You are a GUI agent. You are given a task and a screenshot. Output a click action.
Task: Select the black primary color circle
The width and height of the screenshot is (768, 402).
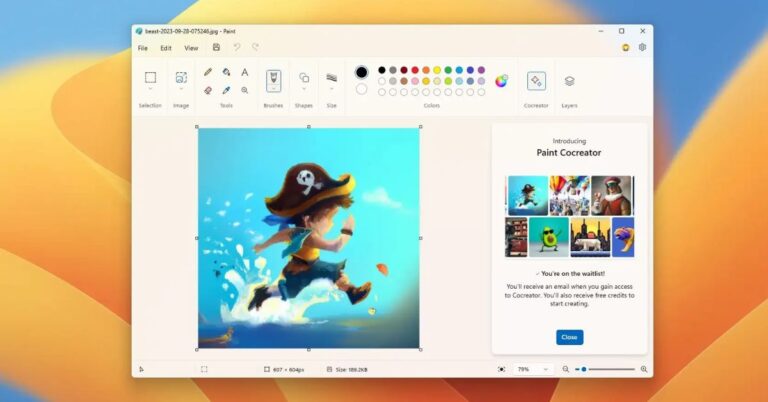point(361,72)
